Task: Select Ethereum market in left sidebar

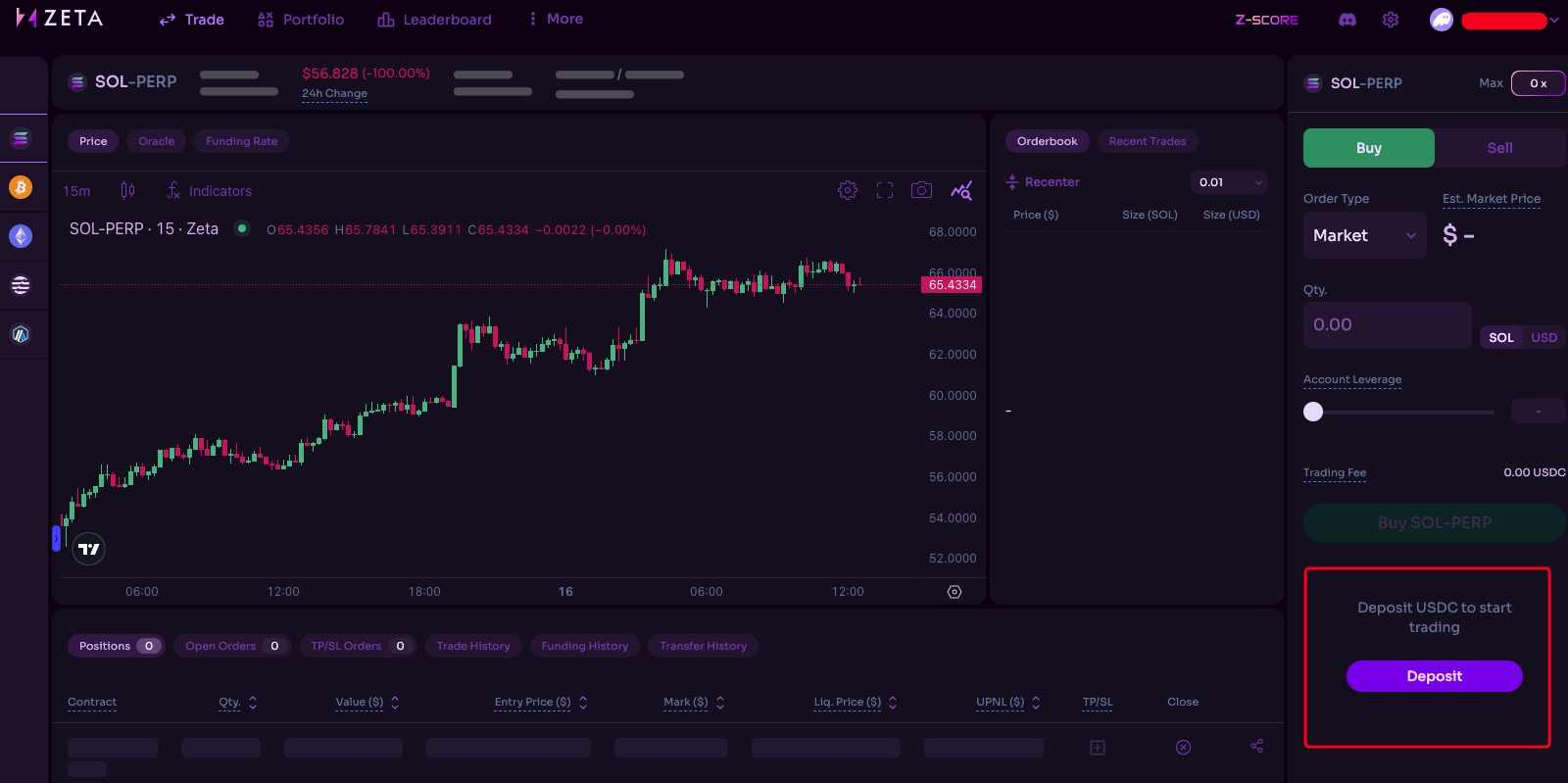Action: (x=21, y=236)
